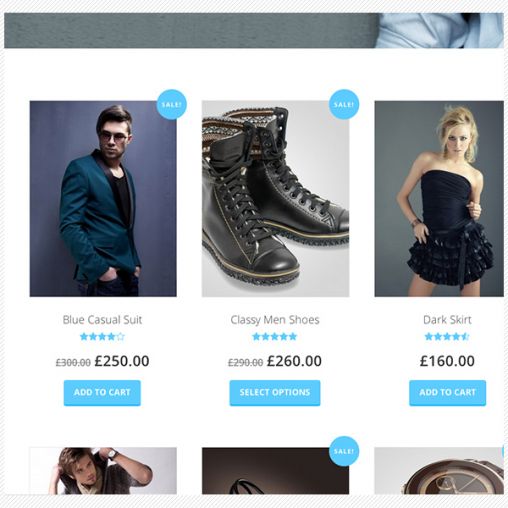Viewport: 508px width, 508px height.
Task: Click the woman in dark skirt photo
Action: click(439, 199)
